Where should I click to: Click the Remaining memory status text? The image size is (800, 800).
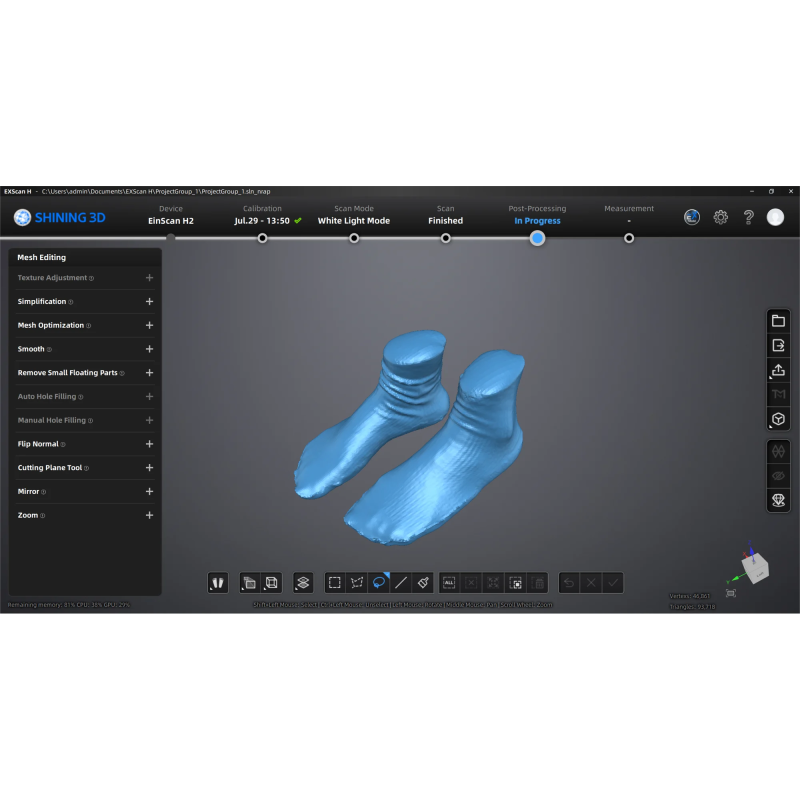point(69,605)
